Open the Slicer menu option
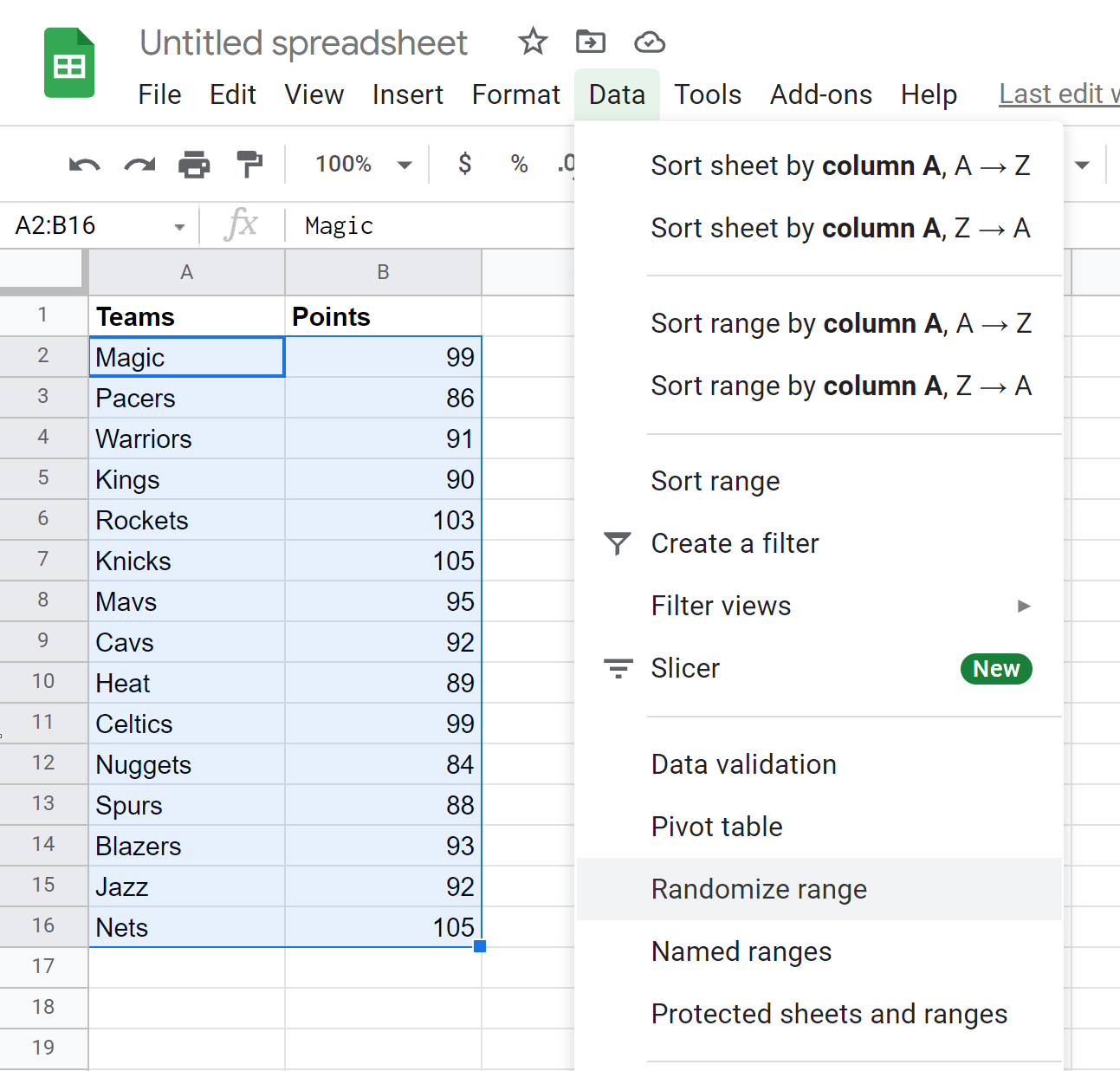The height and width of the screenshot is (1071, 1120). [x=685, y=668]
